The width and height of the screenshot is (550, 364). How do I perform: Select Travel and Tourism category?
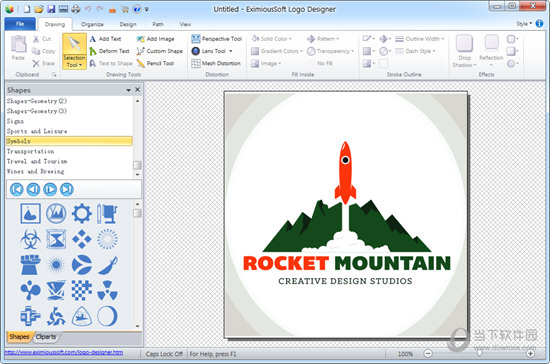[69, 161]
